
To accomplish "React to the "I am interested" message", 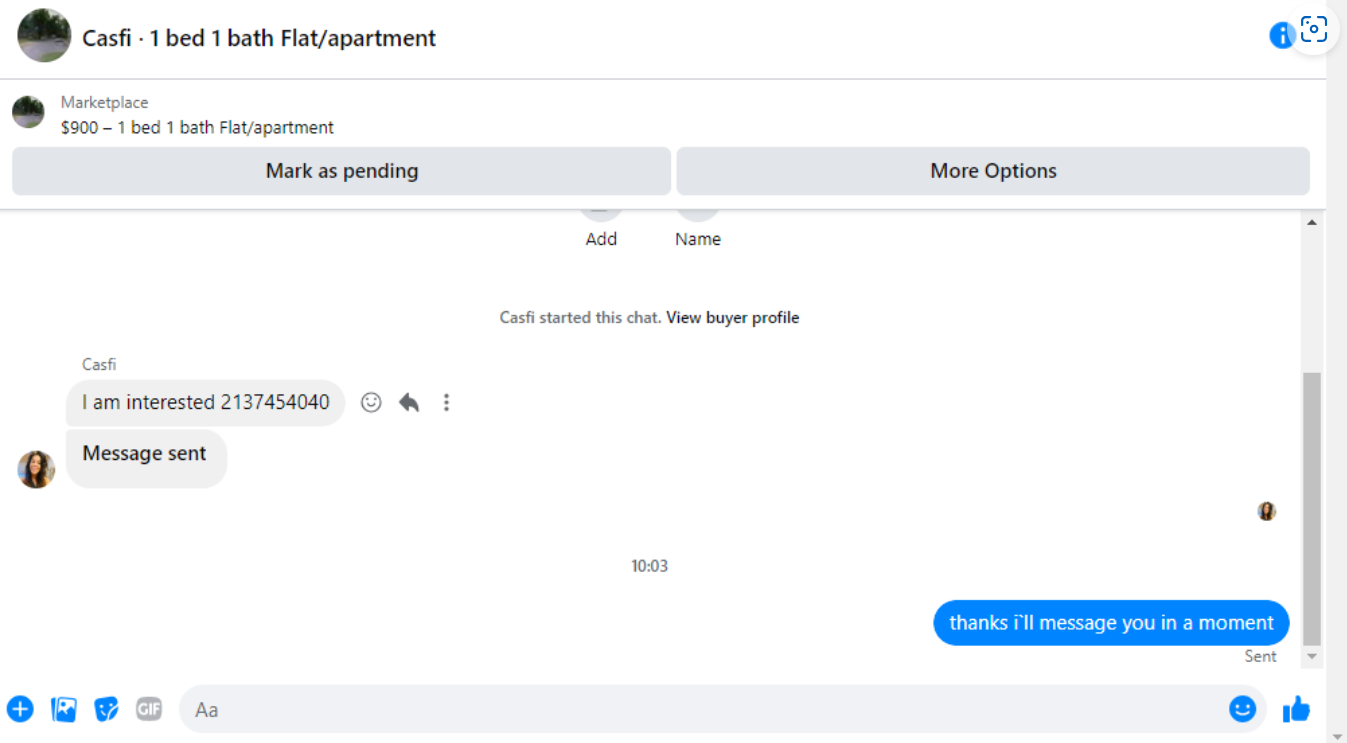I will [x=371, y=402].
